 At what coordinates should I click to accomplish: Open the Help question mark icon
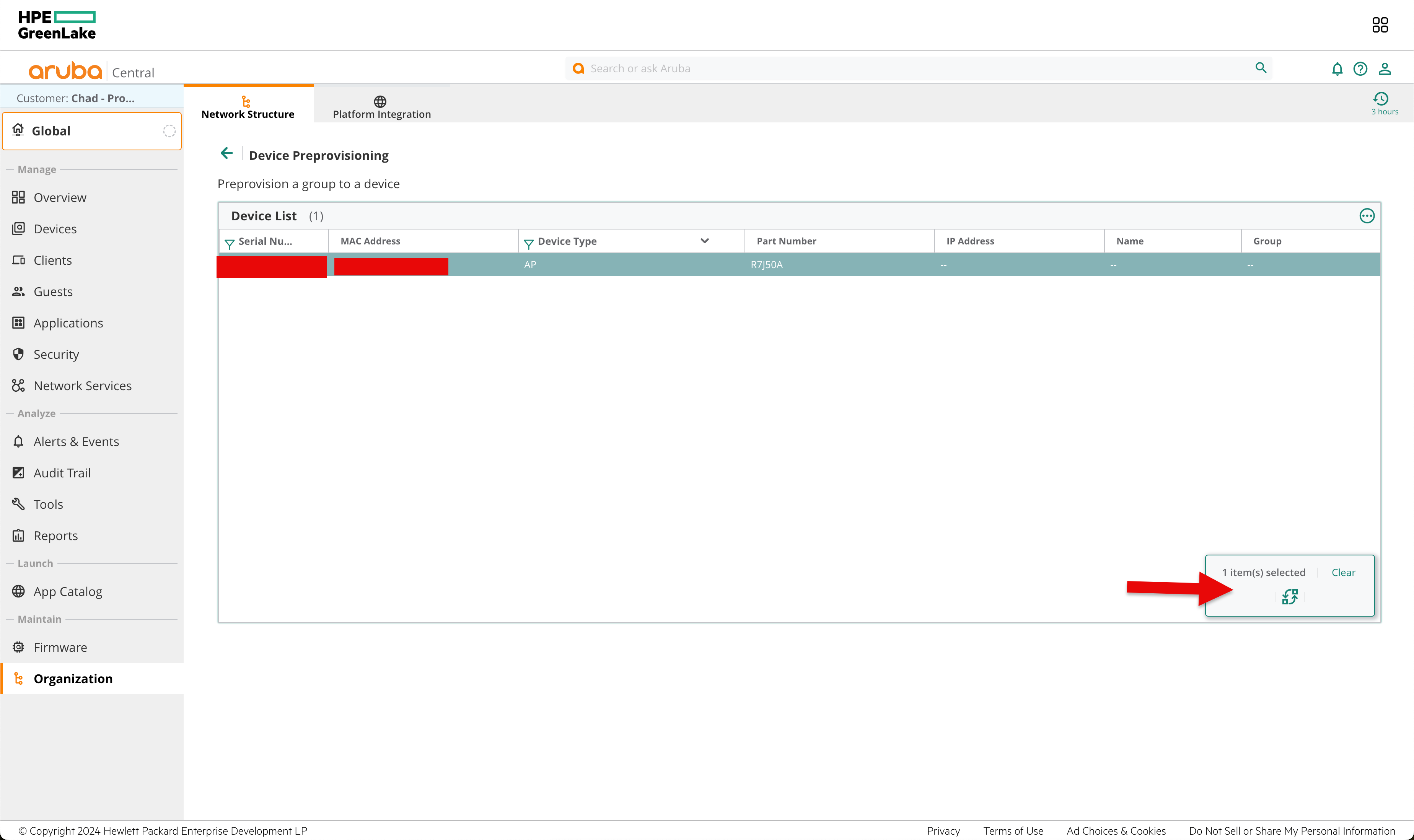coord(1360,68)
